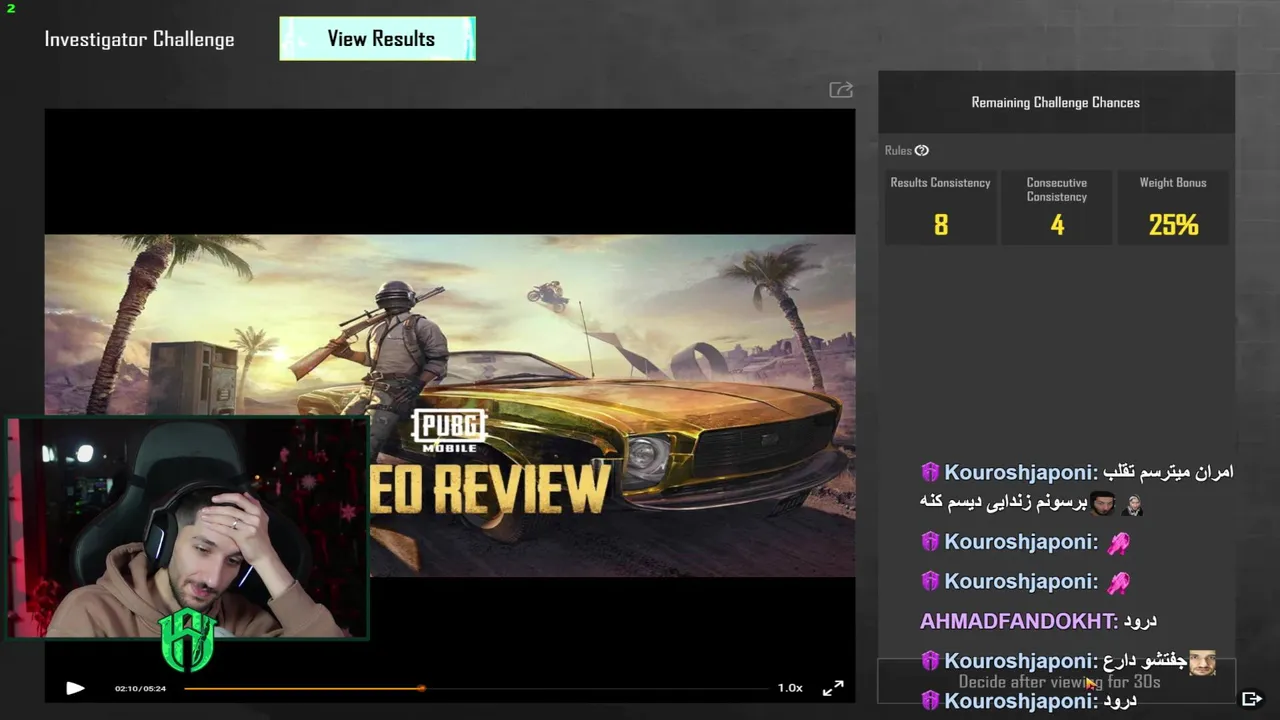Click the Consecutive Consistency label
Screen dimensions: 1280x720
(x=1057, y=190)
